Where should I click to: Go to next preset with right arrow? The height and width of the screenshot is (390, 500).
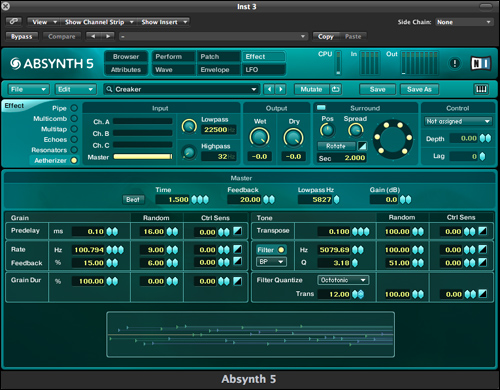tap(108, 36)
